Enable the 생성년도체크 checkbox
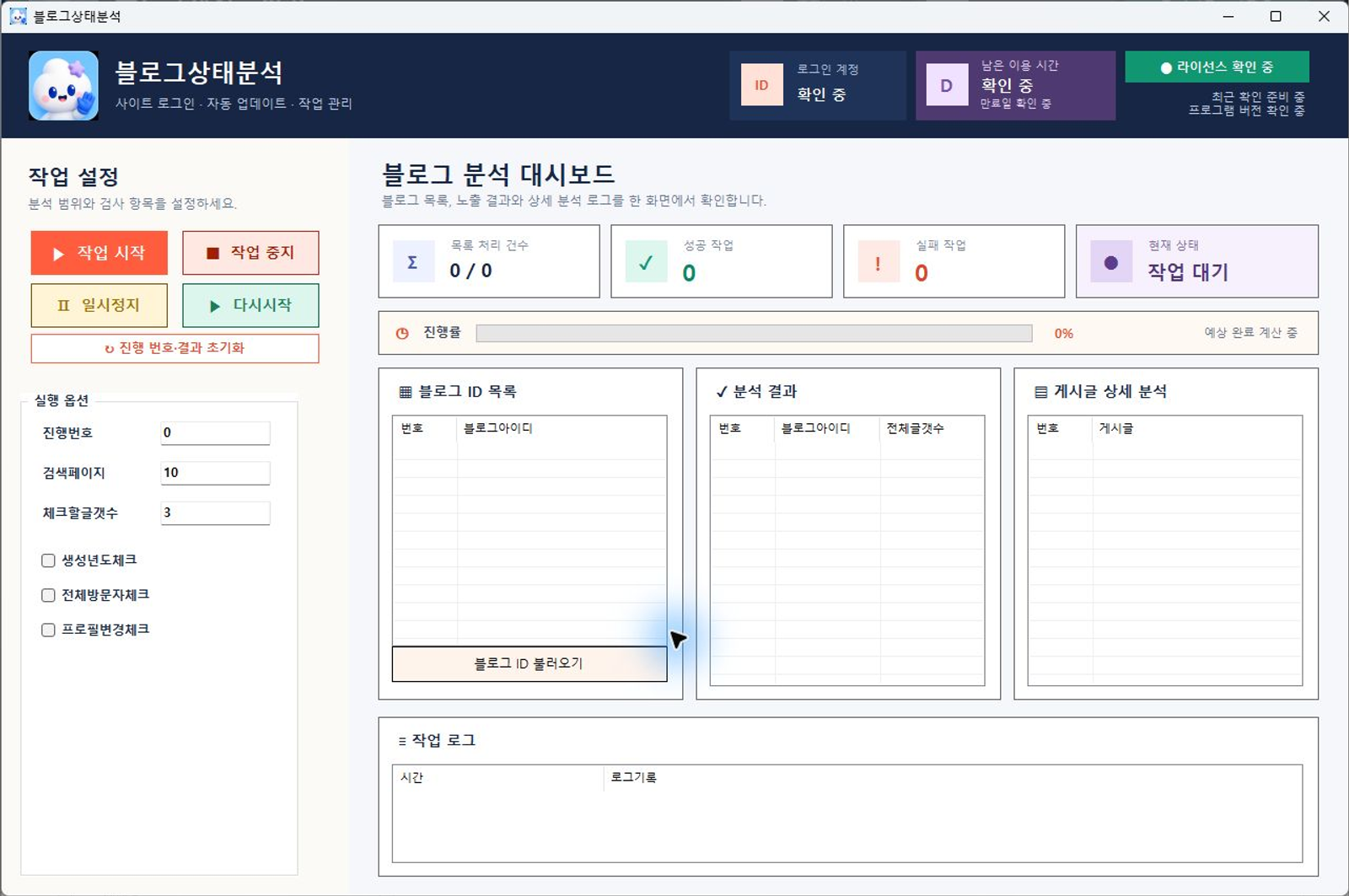 tap(49, 561)
